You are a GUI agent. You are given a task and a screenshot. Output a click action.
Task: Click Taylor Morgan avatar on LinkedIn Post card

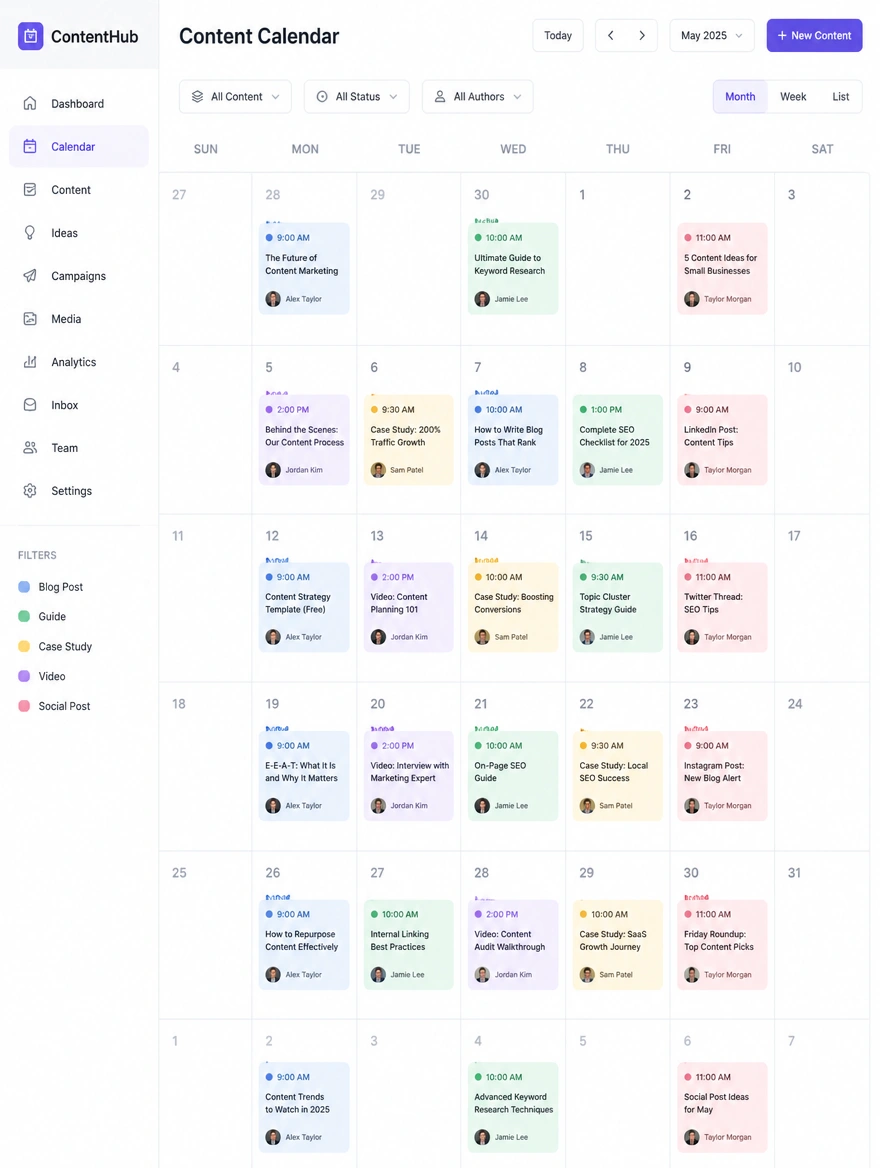691,470
